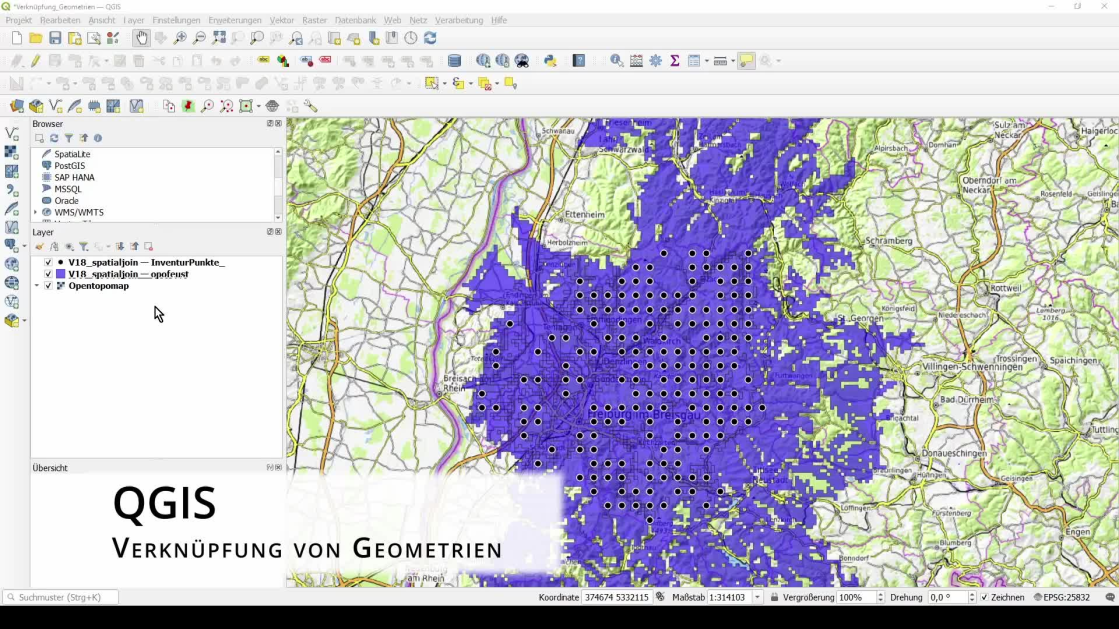
Task: Open DB Manager database cylinder icon
Action: click(x=454, y=61)
